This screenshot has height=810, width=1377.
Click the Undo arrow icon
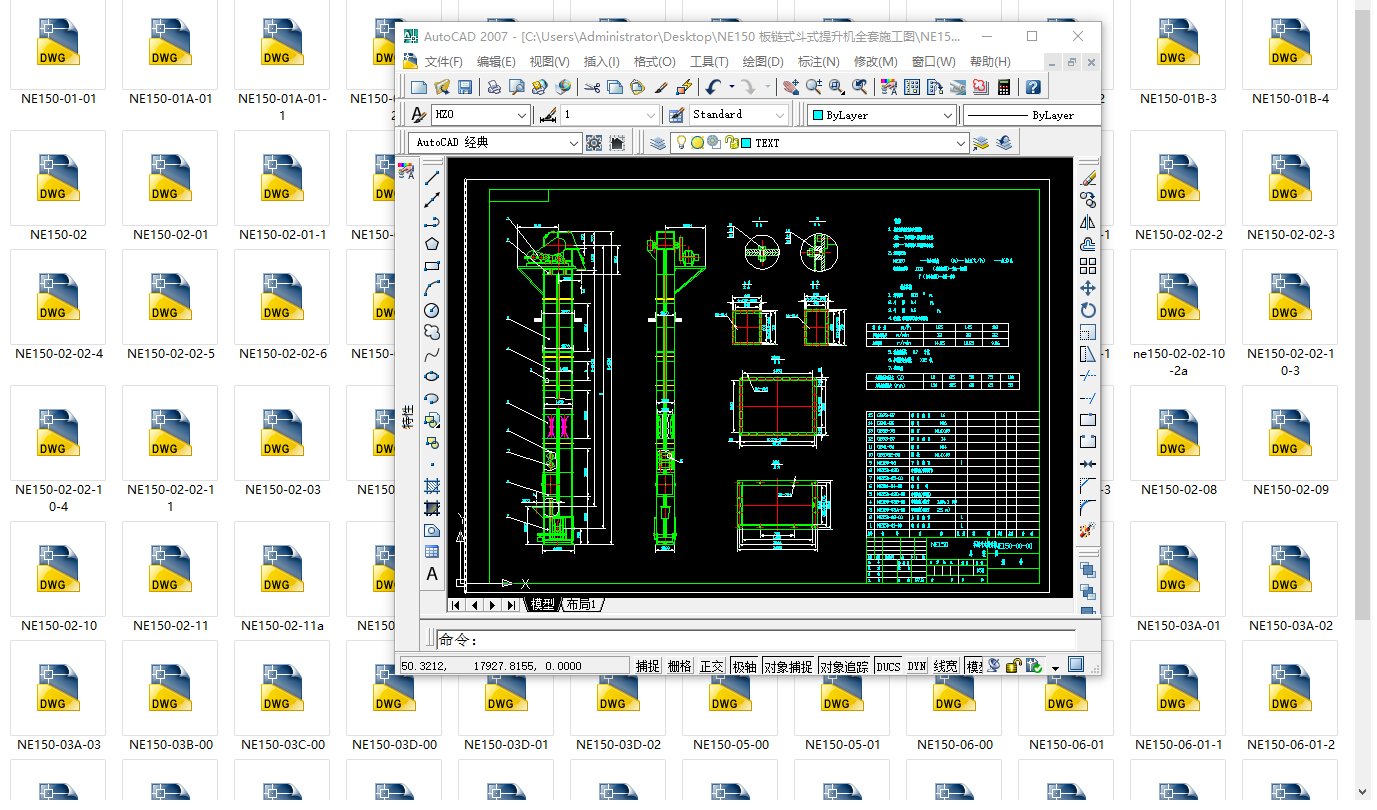point(713,88)
